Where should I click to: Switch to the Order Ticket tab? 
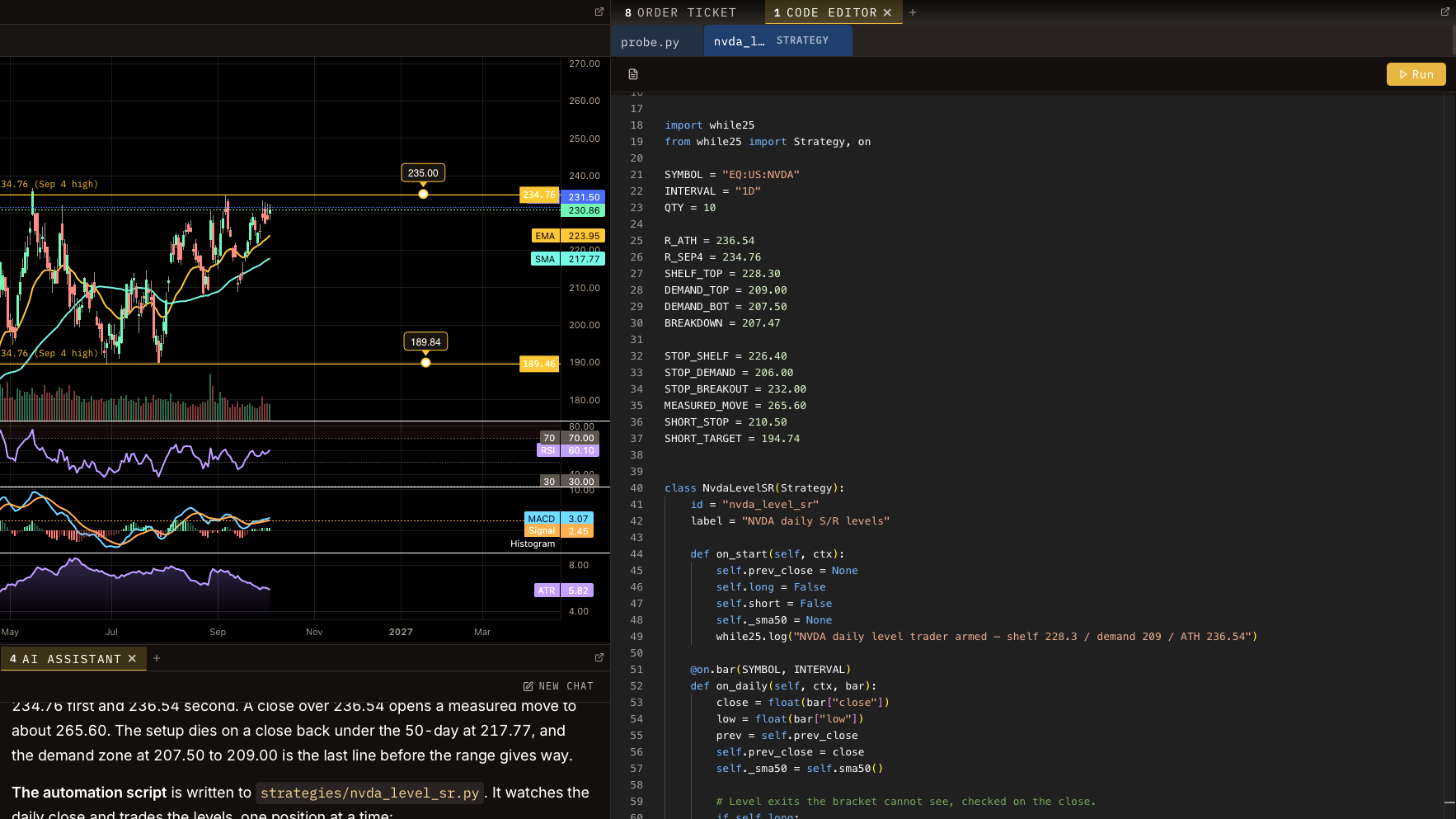coord(680,12)
